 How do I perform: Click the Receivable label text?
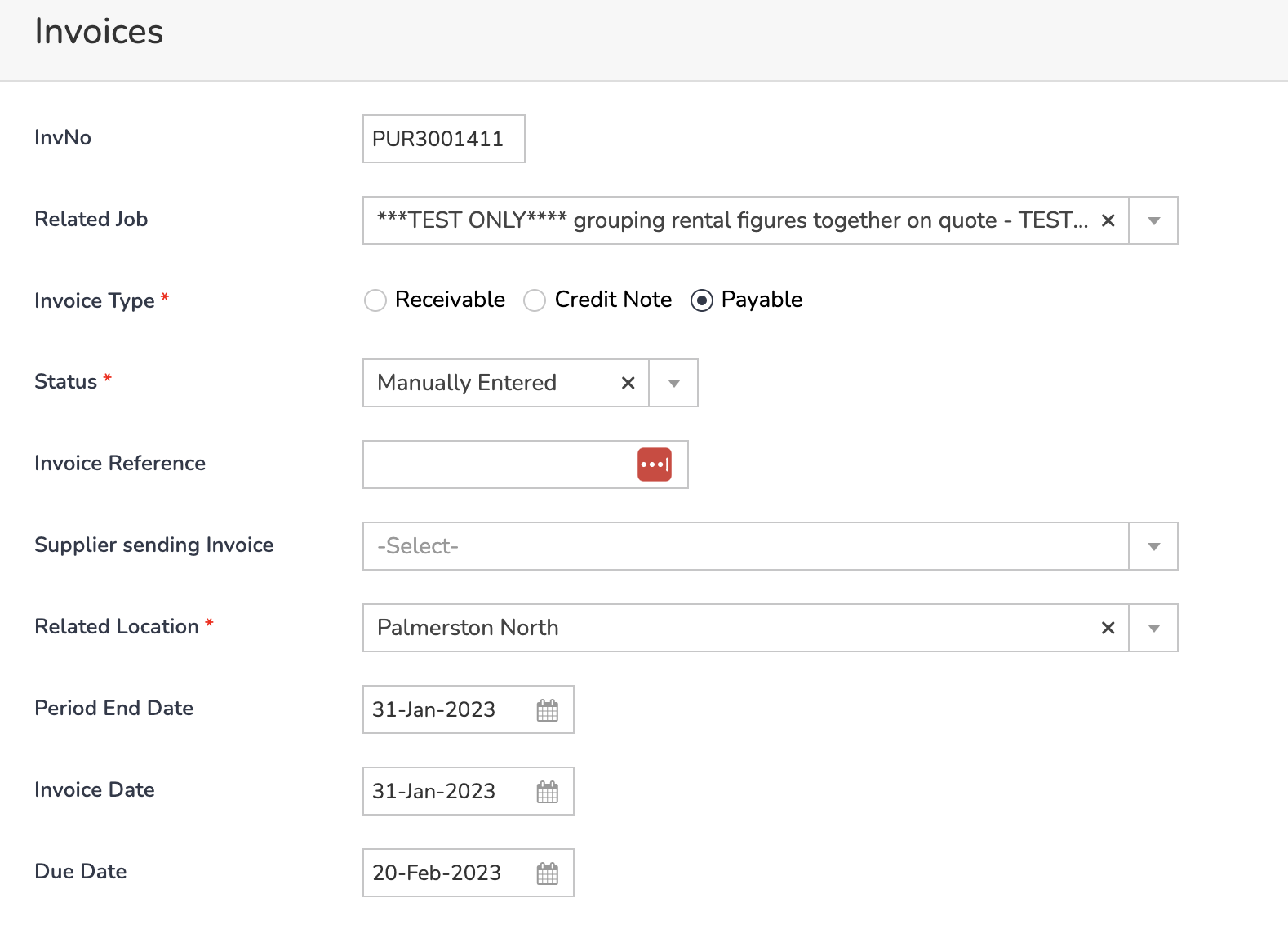[450, 300]
